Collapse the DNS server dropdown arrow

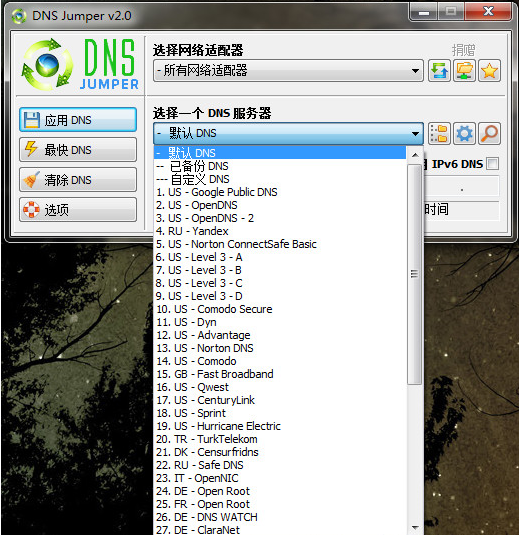coord(415,133)
